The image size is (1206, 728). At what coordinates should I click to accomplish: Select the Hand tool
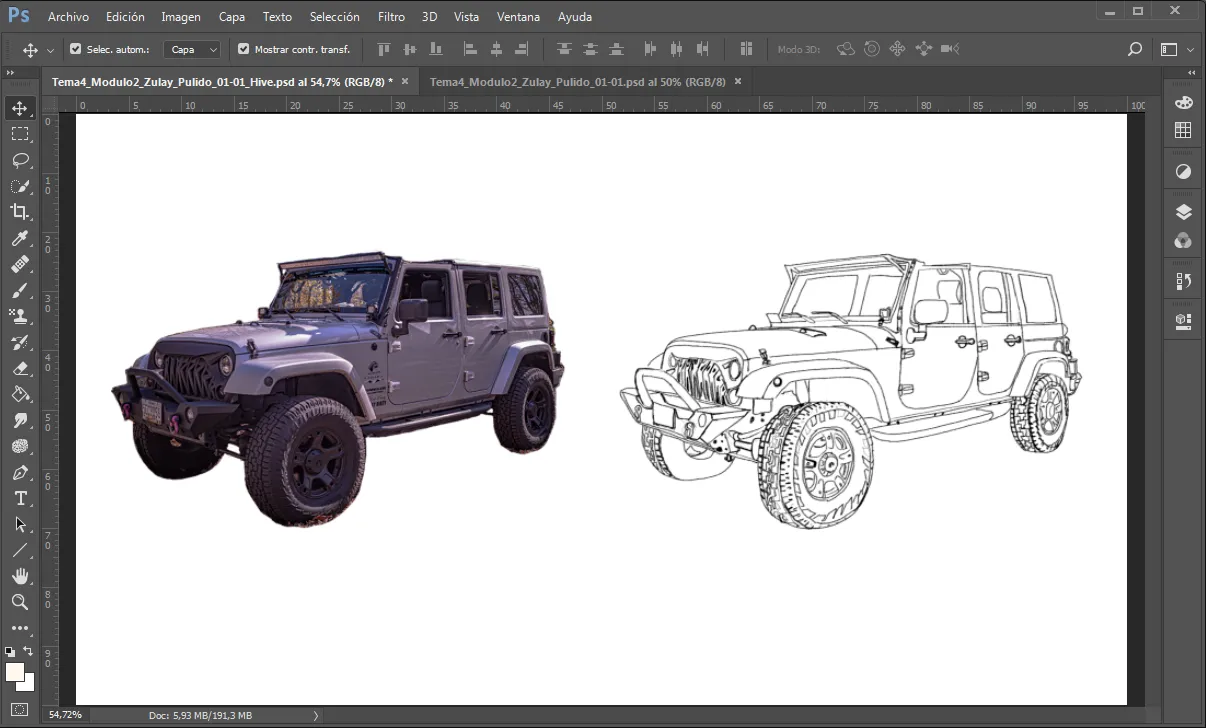tap(20, 576)
